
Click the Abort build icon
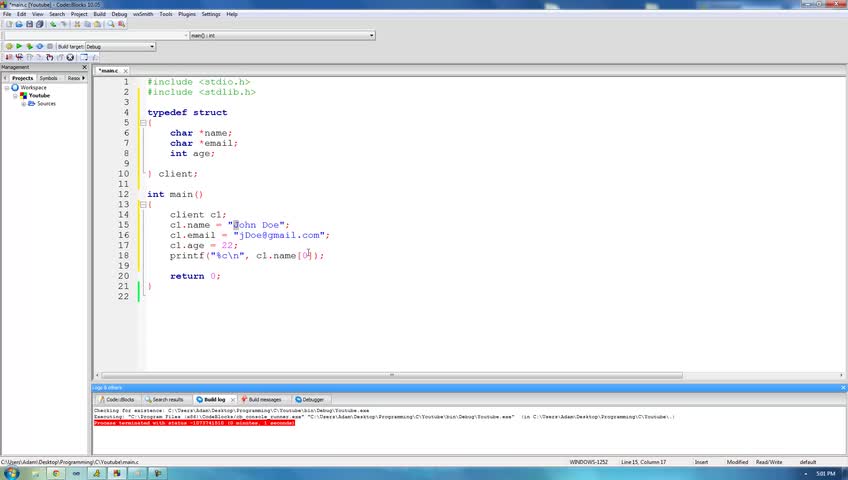coord(50,46)
